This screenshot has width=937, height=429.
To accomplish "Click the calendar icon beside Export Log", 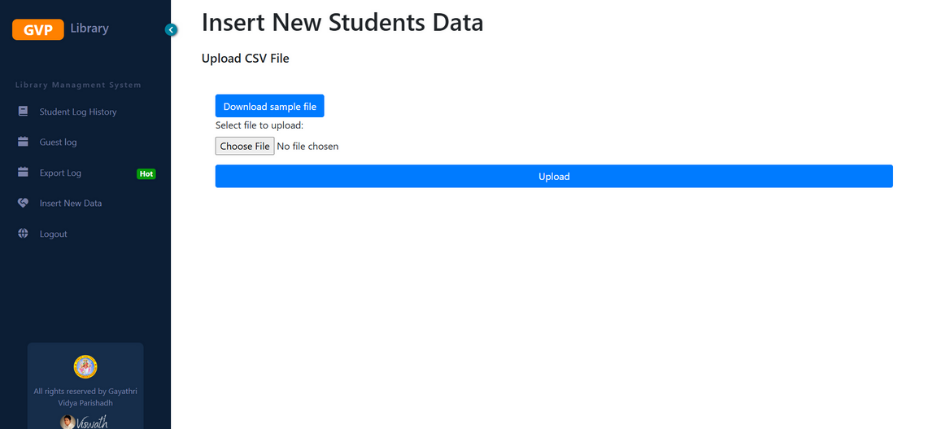I will click(23, 172).
